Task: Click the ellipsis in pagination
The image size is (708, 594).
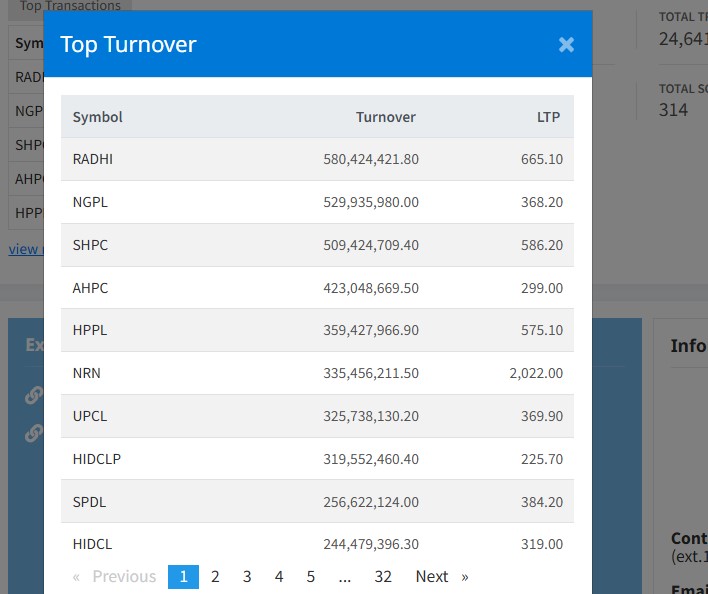Action: (345, 577)
